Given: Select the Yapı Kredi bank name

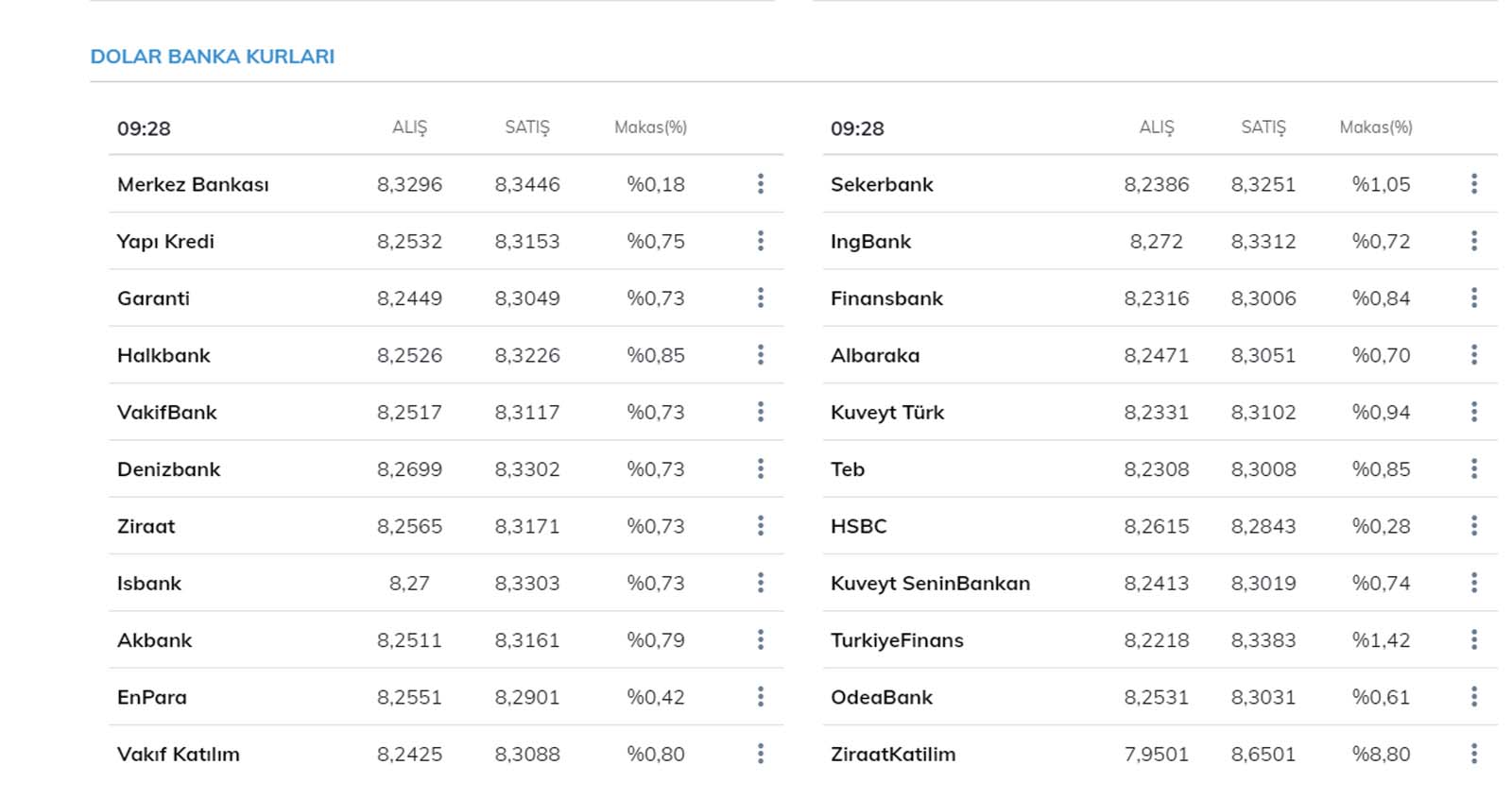Looking at the screenshot, I should click(x=165, y=242).
